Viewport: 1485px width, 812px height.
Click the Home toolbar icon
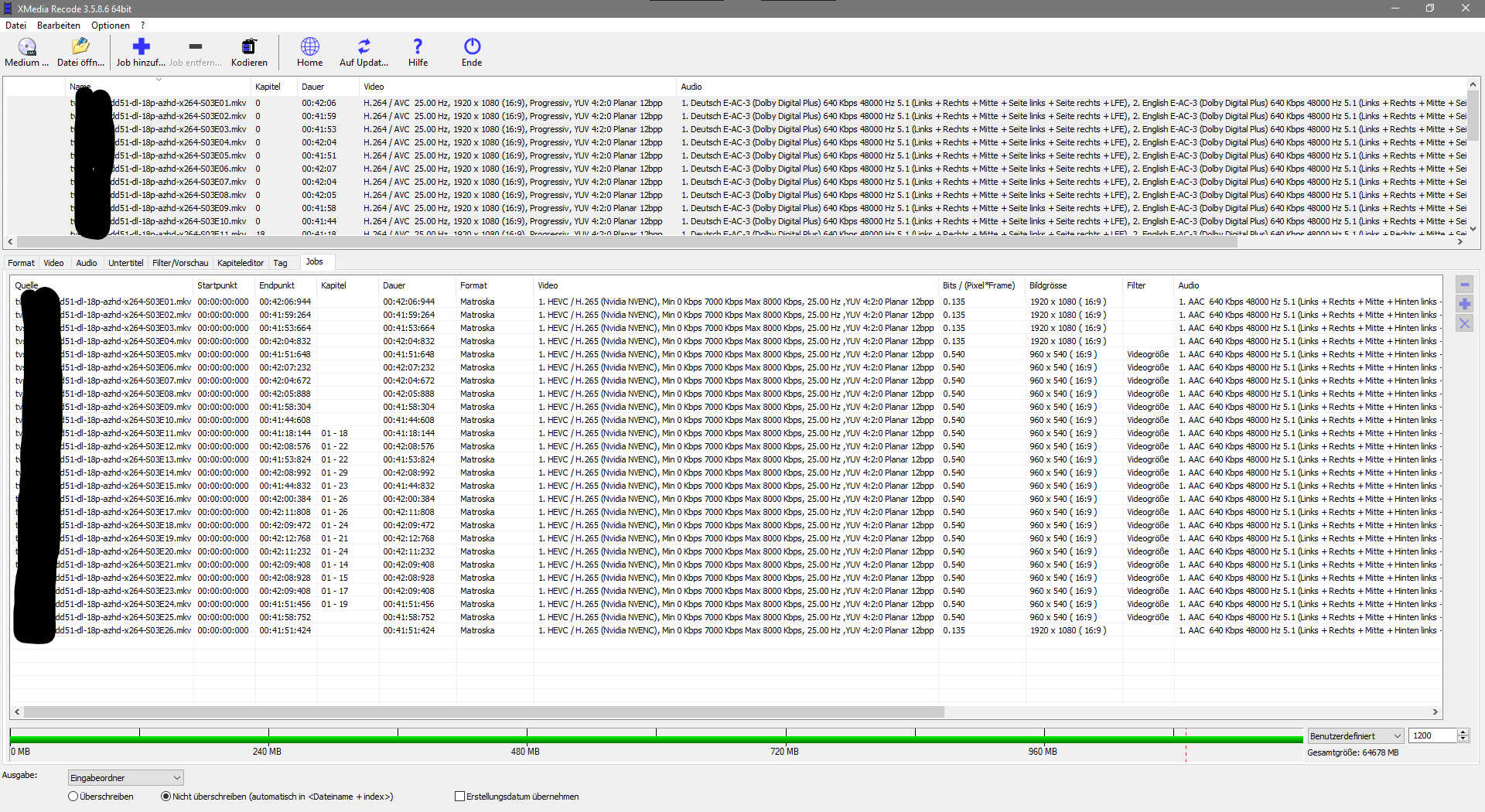pos(309,51)
